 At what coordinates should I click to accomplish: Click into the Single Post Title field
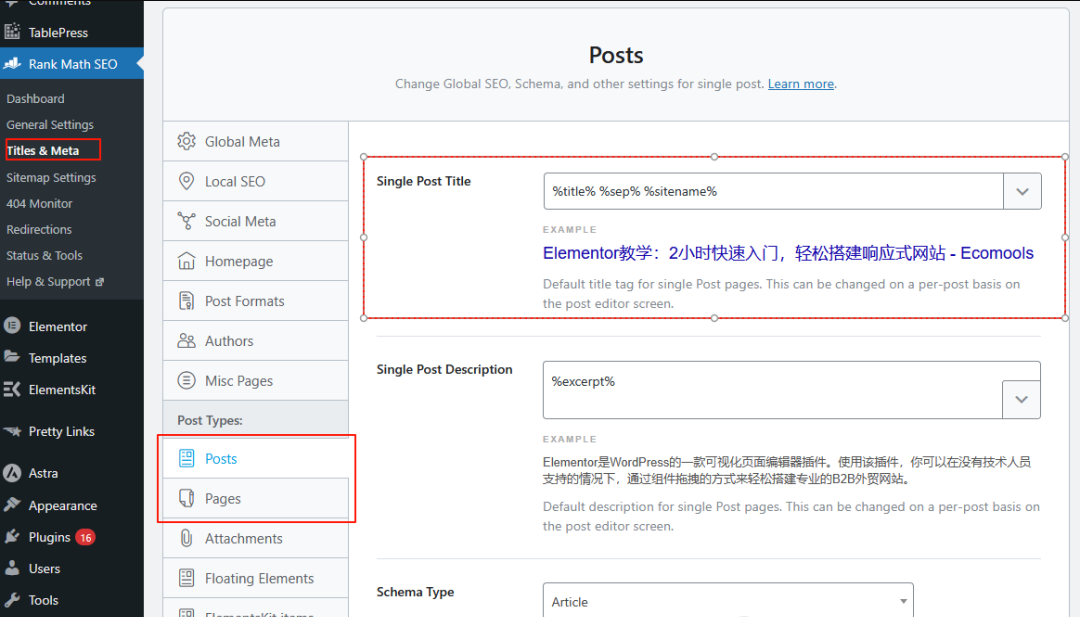[772, 191]
